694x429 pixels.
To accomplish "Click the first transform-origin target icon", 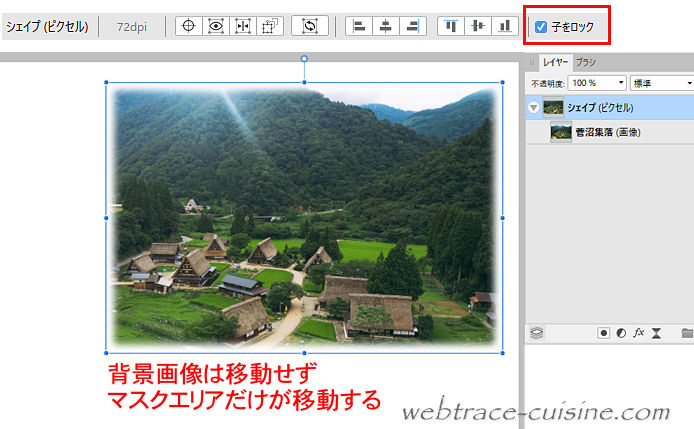I will click(x=188, y=26).
